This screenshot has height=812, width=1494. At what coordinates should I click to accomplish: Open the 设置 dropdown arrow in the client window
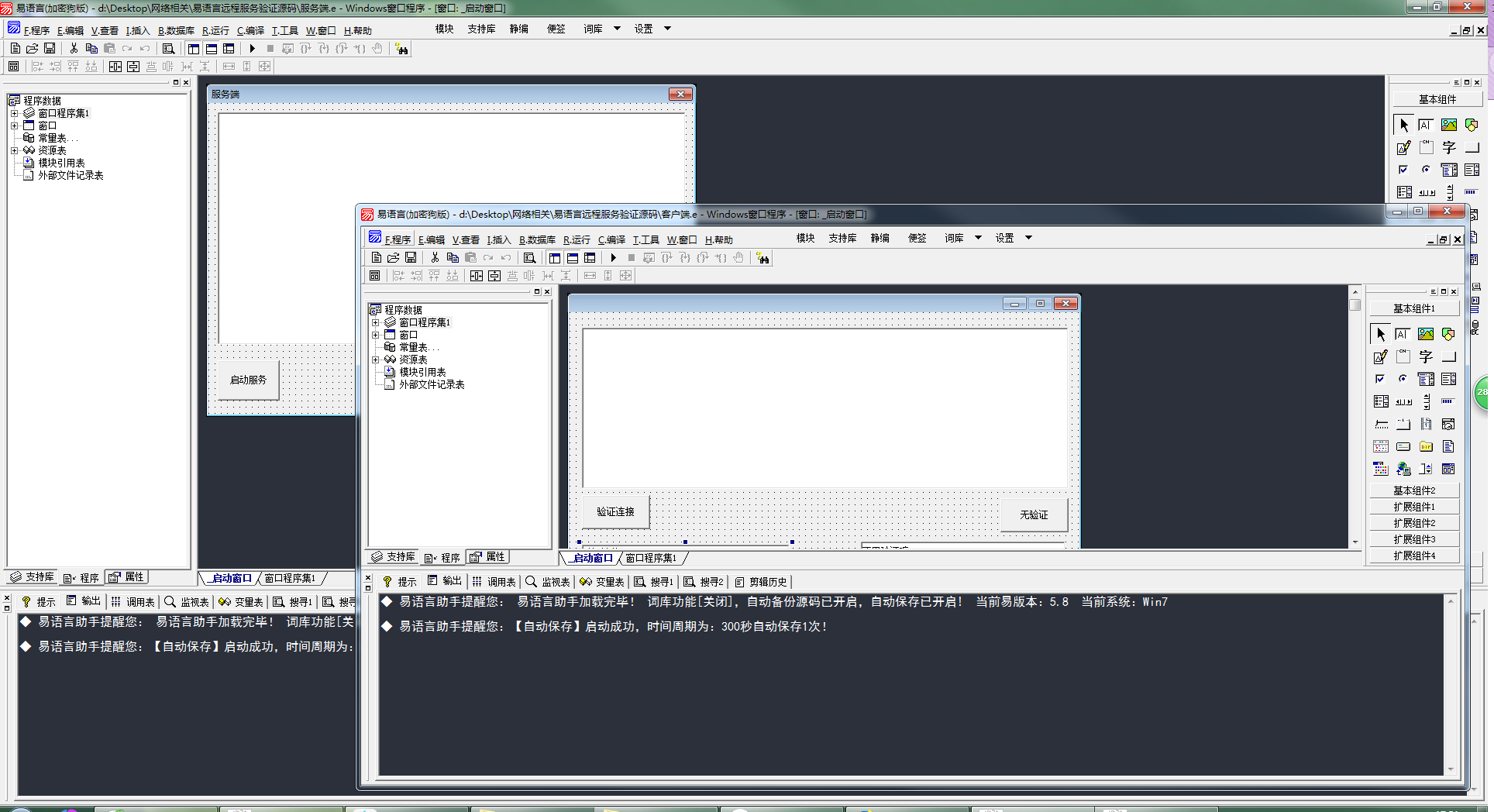click(1029, 238)
